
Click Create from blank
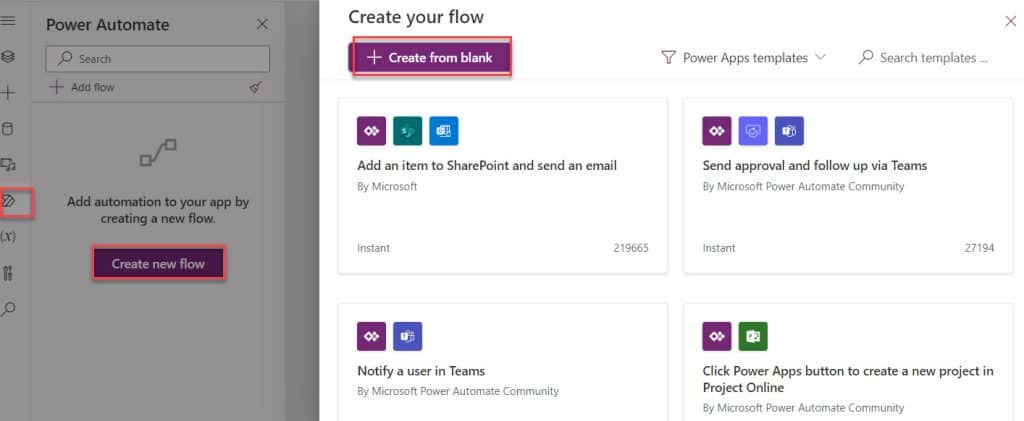[430, 57]
